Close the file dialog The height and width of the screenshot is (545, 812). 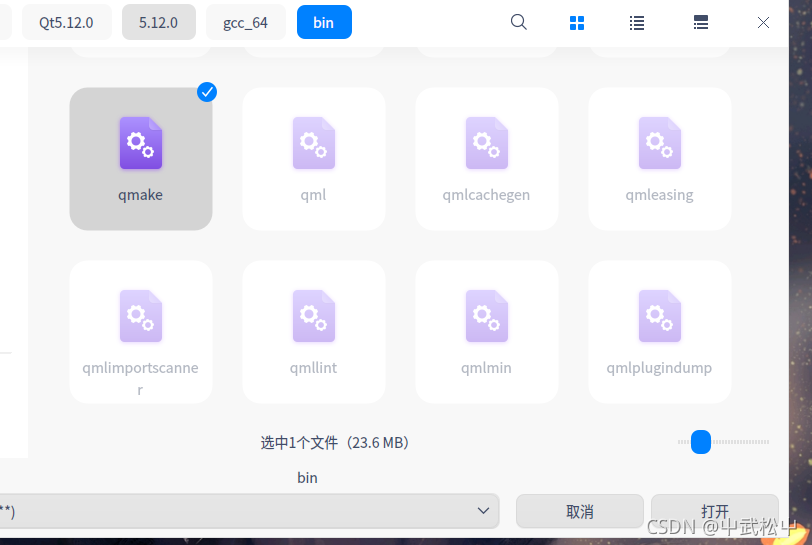click(x=763, y=23)
